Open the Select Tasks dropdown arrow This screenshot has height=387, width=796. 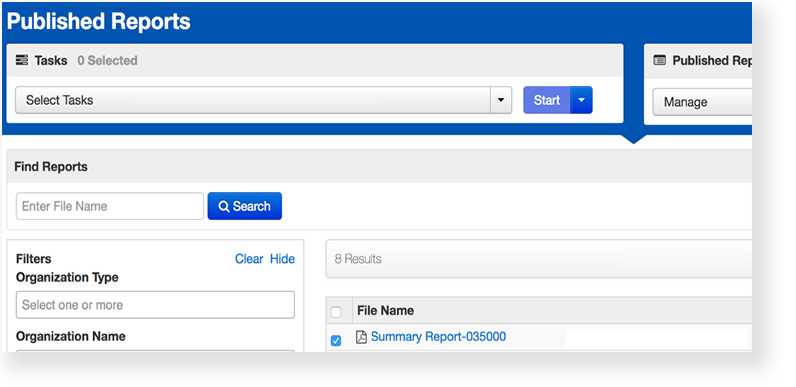pos(501,100)
